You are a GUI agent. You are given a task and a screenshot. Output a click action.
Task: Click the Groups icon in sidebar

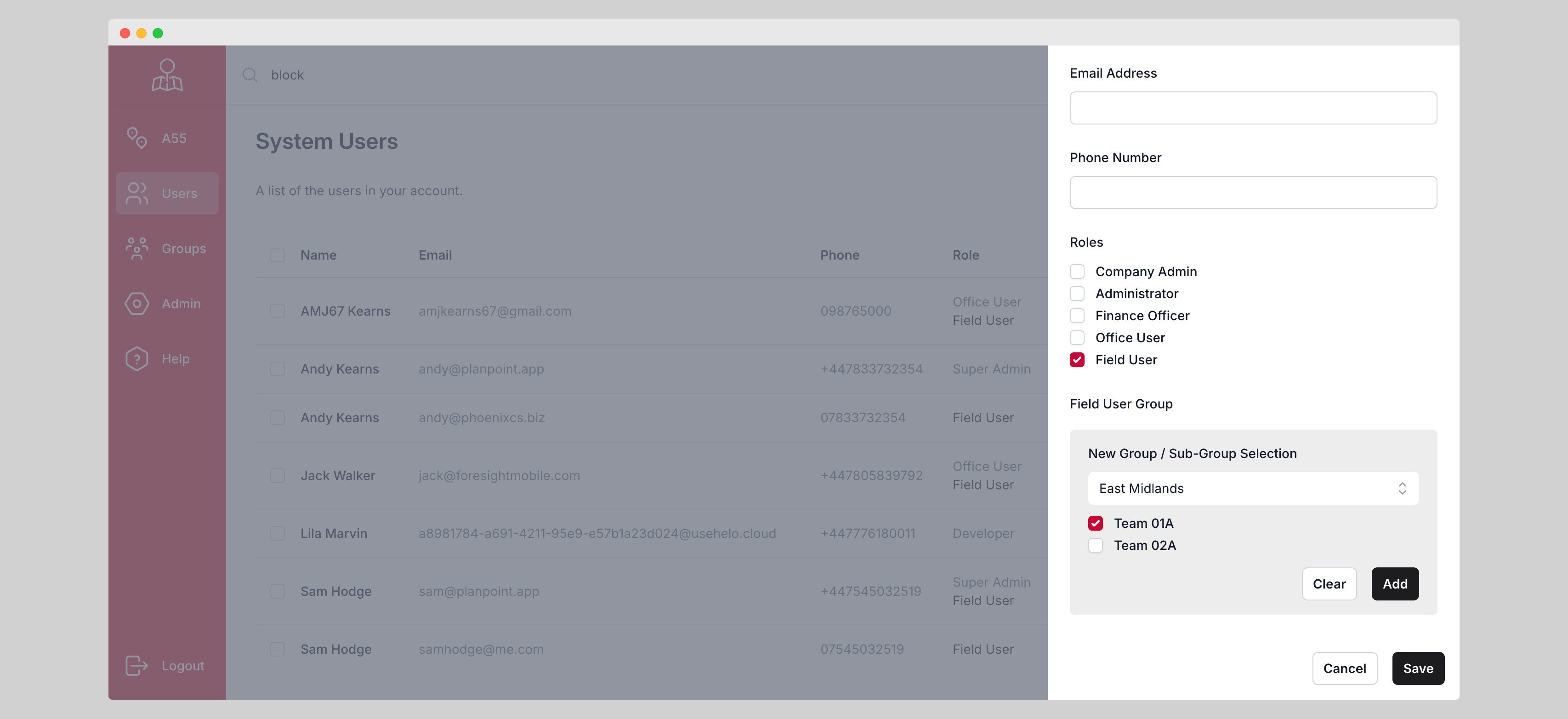click(x=136, y=248)
